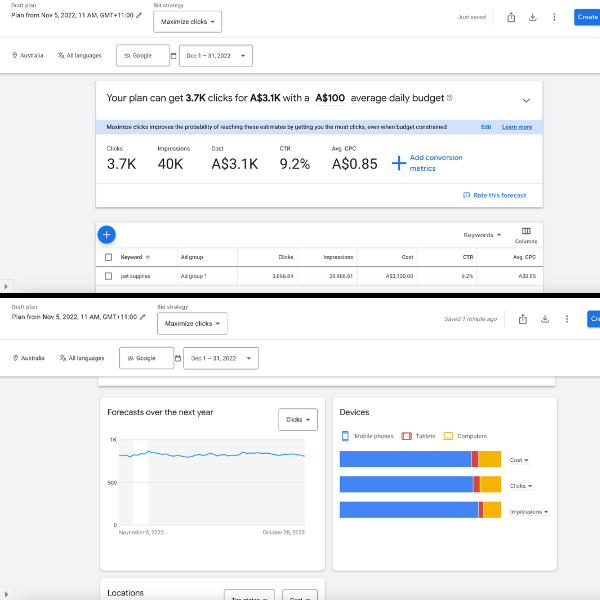This screenshot has width=600, height=600.
Task: Click the All languages translate icon in the lower view
Action: point(63,358)
